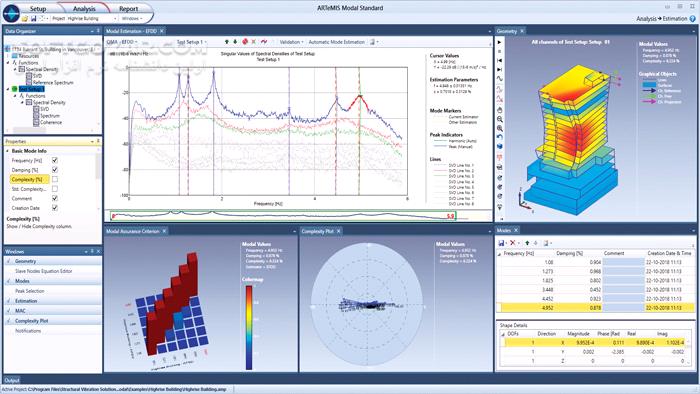Viewport: 700px width, 394px height.
Task: Select Reference Spectrum tree item
Action: [x=53, y=83]
